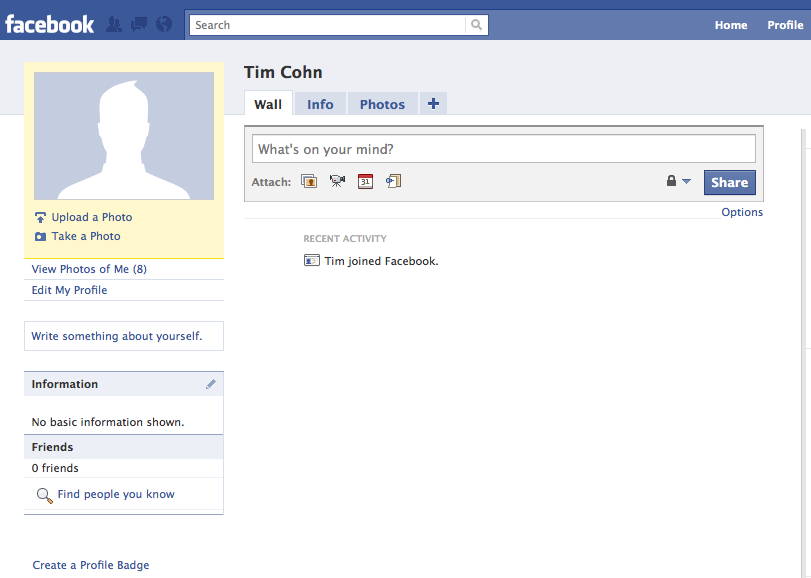Attach a photo to the post
This screenshot has width=811, height=578.
[x=309, y=181]
